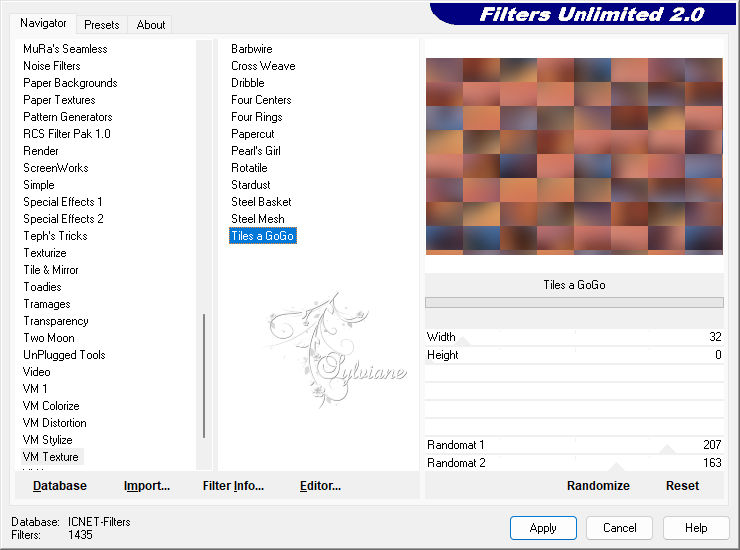Adjust the Randomat 1 slider
This screenshot has width=740, height=550.
pos(574,445)
